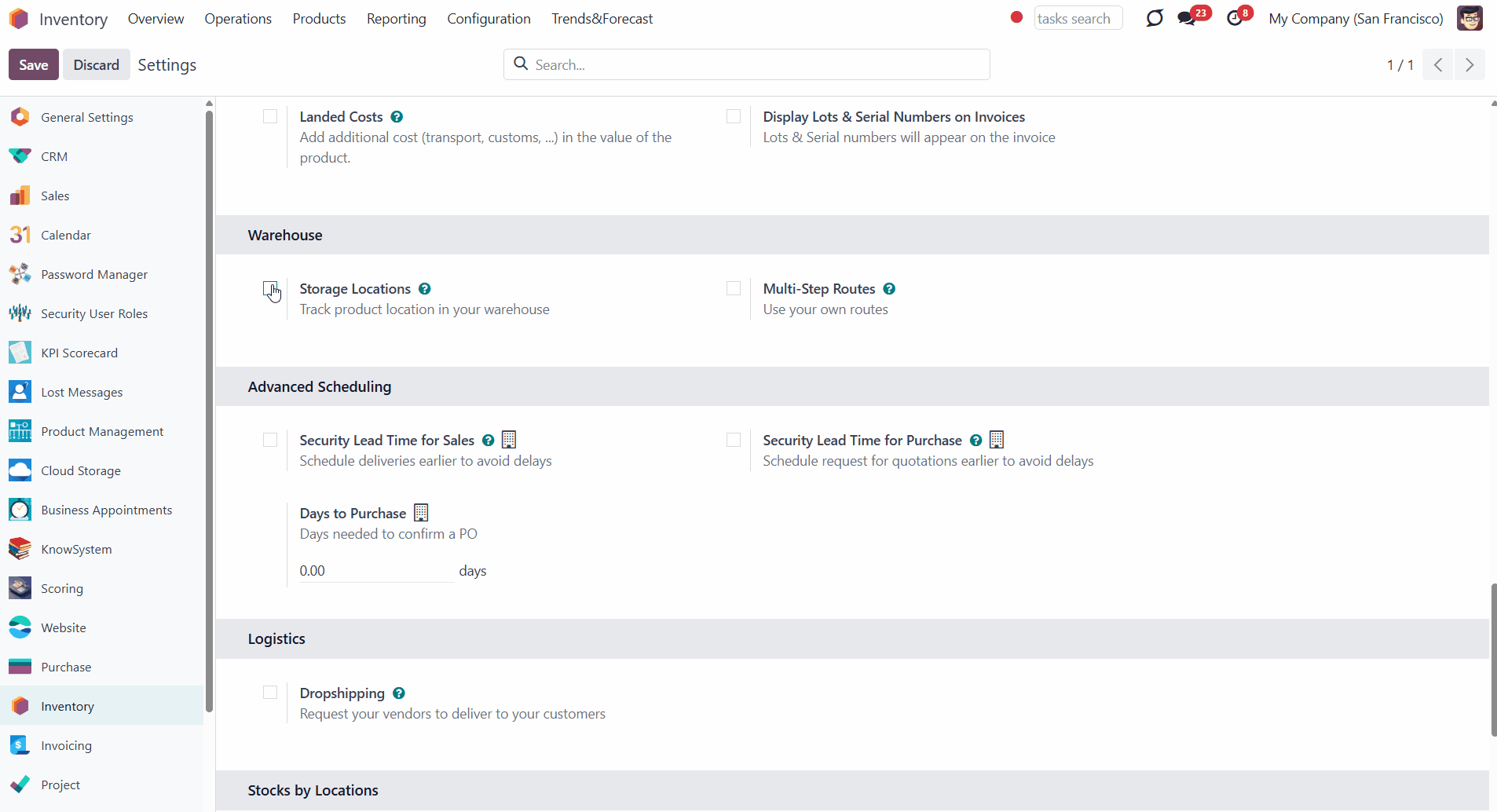This screenshot has width=1497, height=812.
Task: Enable the Storage Locations checkbox
Action: point(270,288)
